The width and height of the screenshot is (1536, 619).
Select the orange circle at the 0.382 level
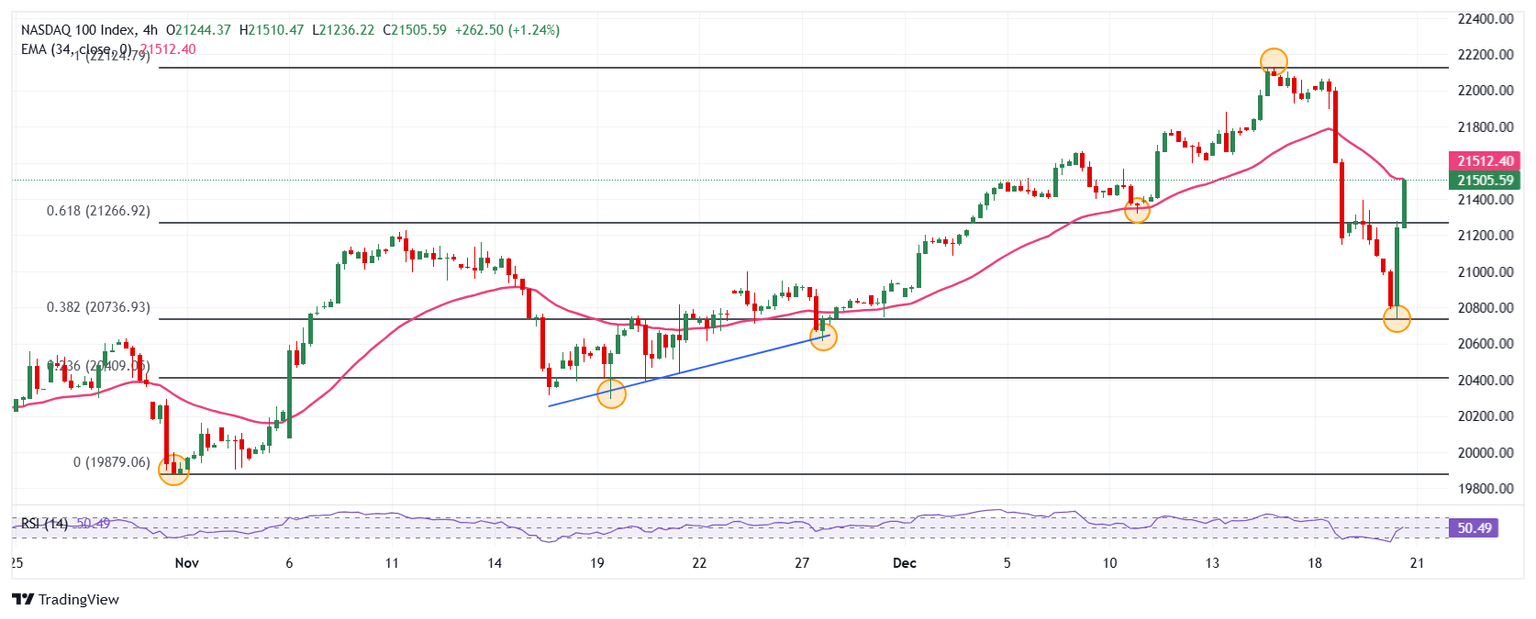[1396, 319]
